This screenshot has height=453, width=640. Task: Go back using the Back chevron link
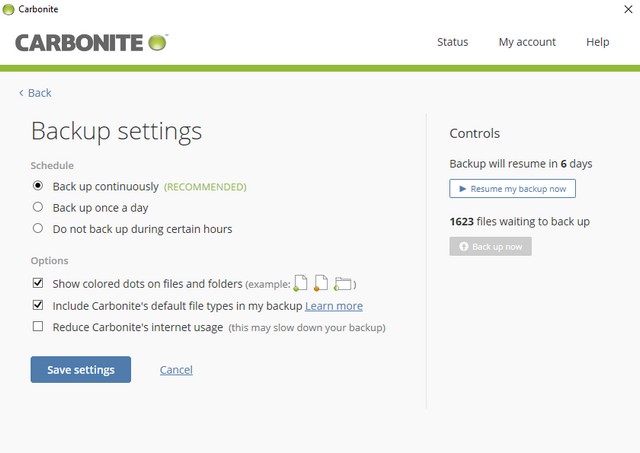click(x=35, y=93)
